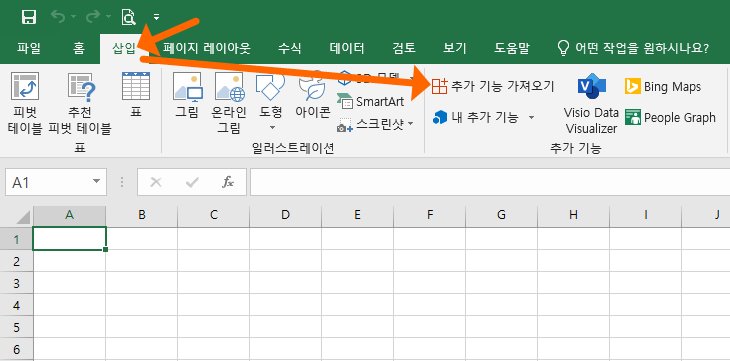The height and width of the screenshot is (361, 730).
Task: Open 내 추가 기능
Action: click(476, 117)
